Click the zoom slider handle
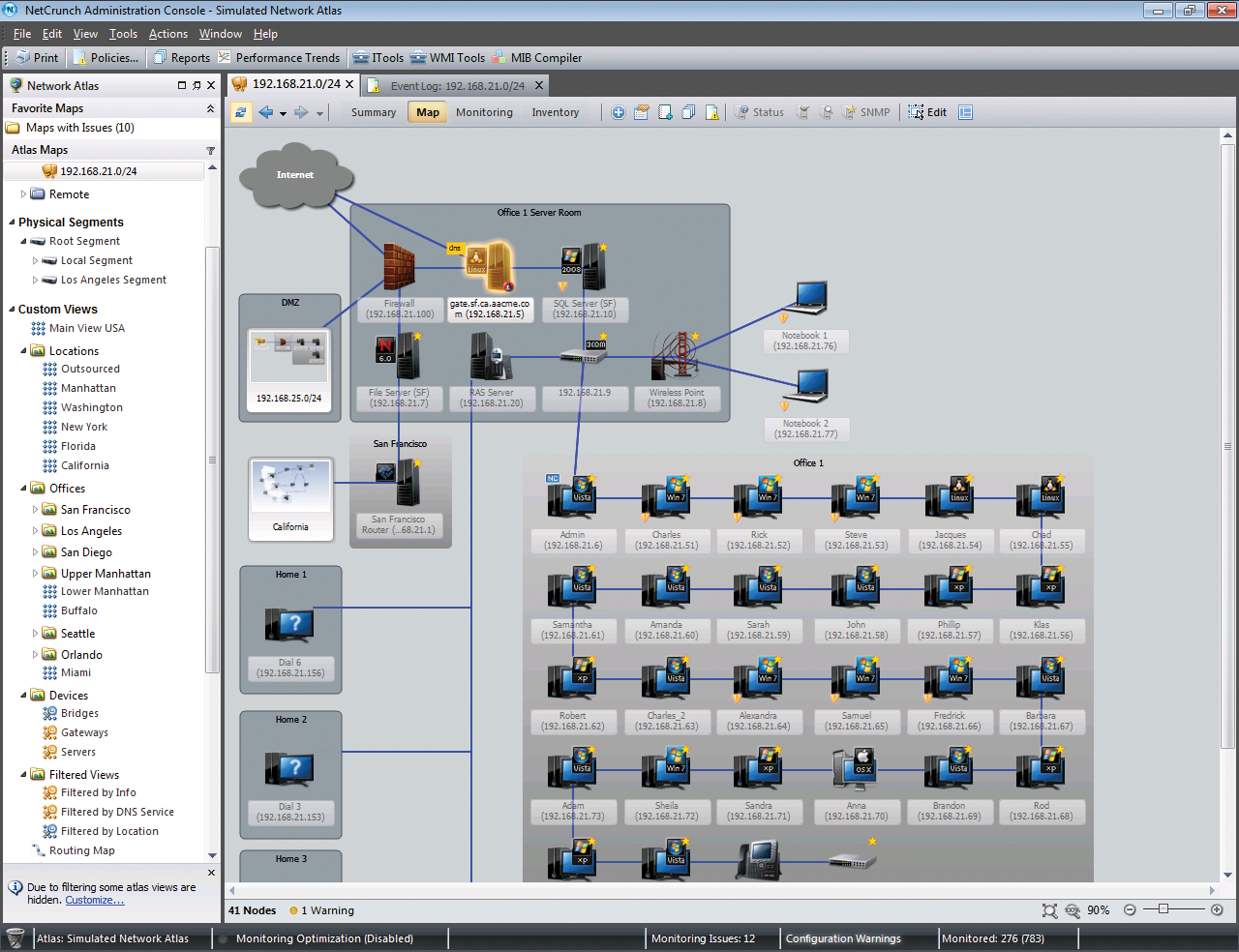The width and height of the screenshot is (1239, 952). point(1163,909)
